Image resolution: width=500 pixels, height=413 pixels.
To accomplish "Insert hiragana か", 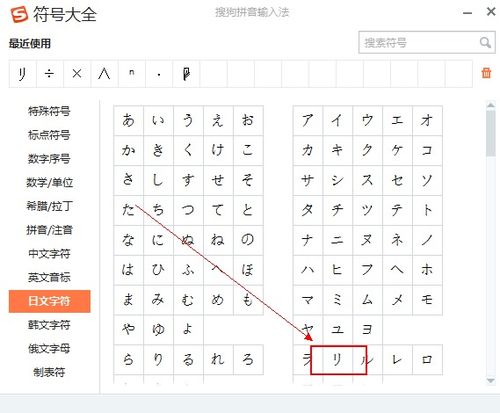I will (x=128, y=150).
